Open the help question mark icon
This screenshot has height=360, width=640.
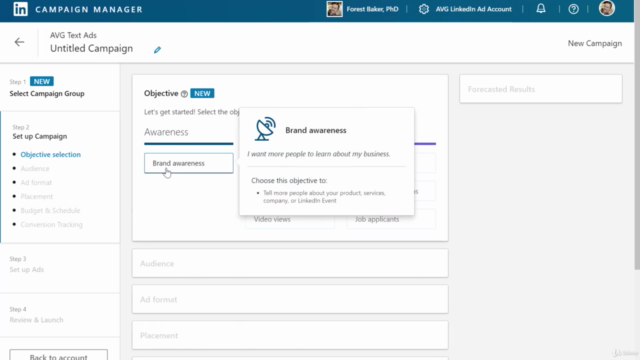coord(573,9)
